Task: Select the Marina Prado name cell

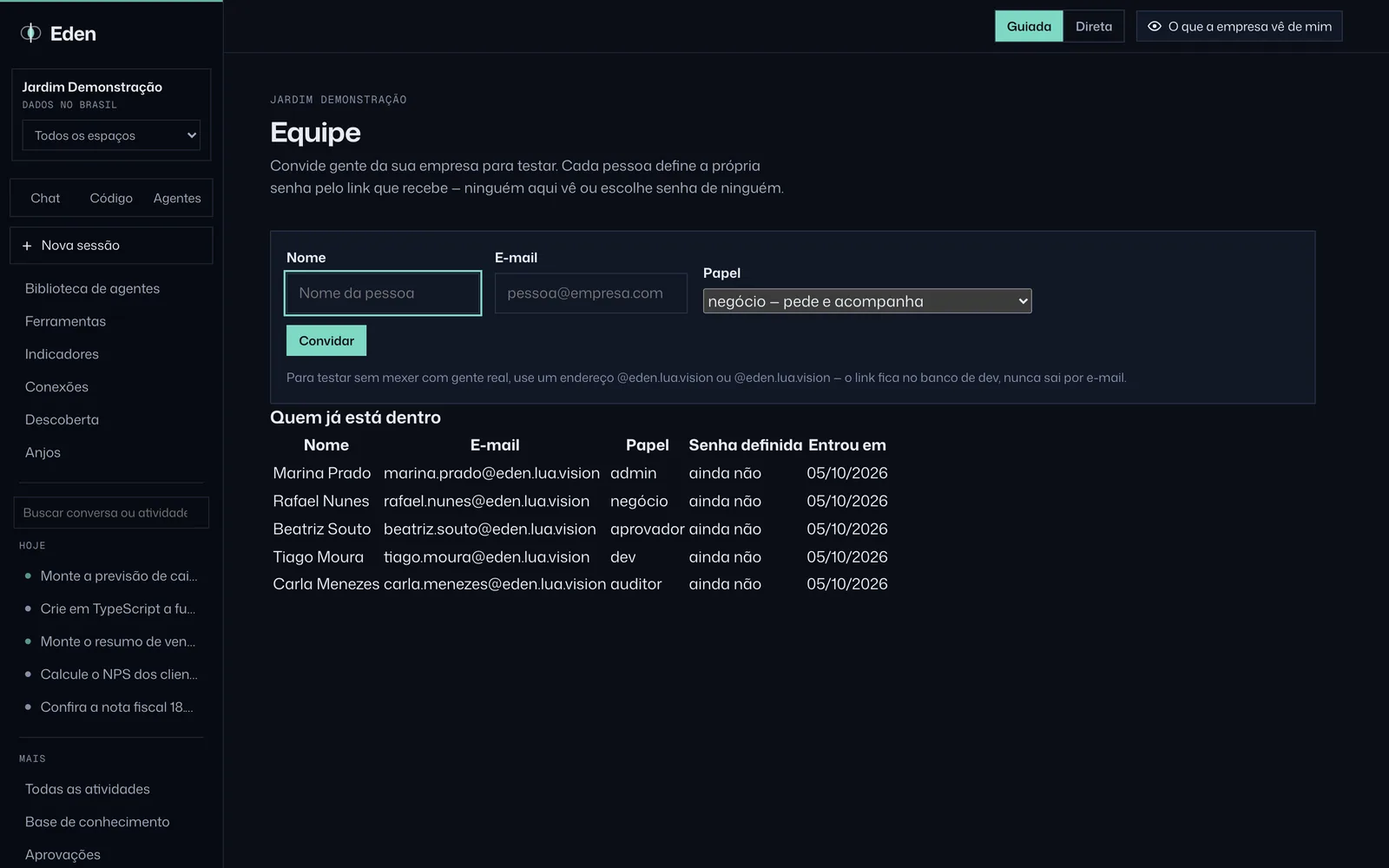Action: pos(322,473)
